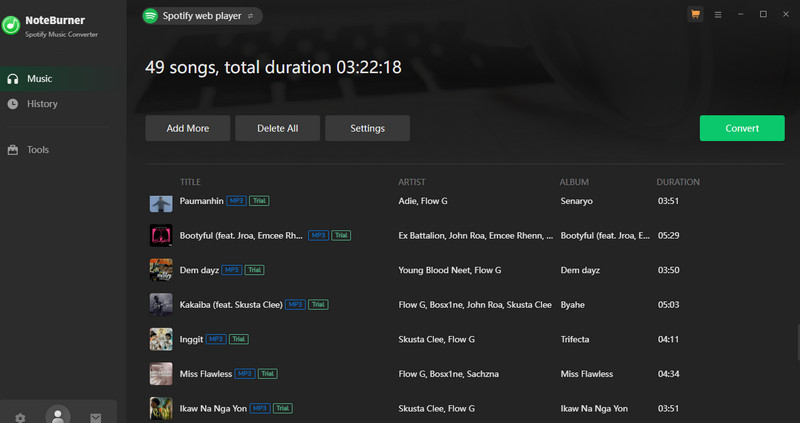This screenshot has height=423, width=800.
Task: Open the hamburger menu icon
Action: [718, 15]
